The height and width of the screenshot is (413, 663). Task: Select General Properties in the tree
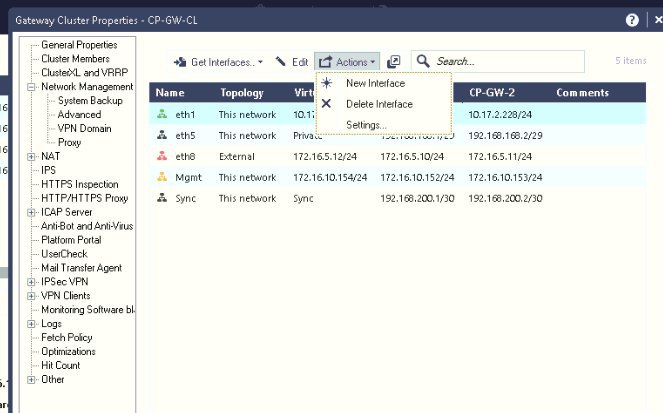coord(79,45)
